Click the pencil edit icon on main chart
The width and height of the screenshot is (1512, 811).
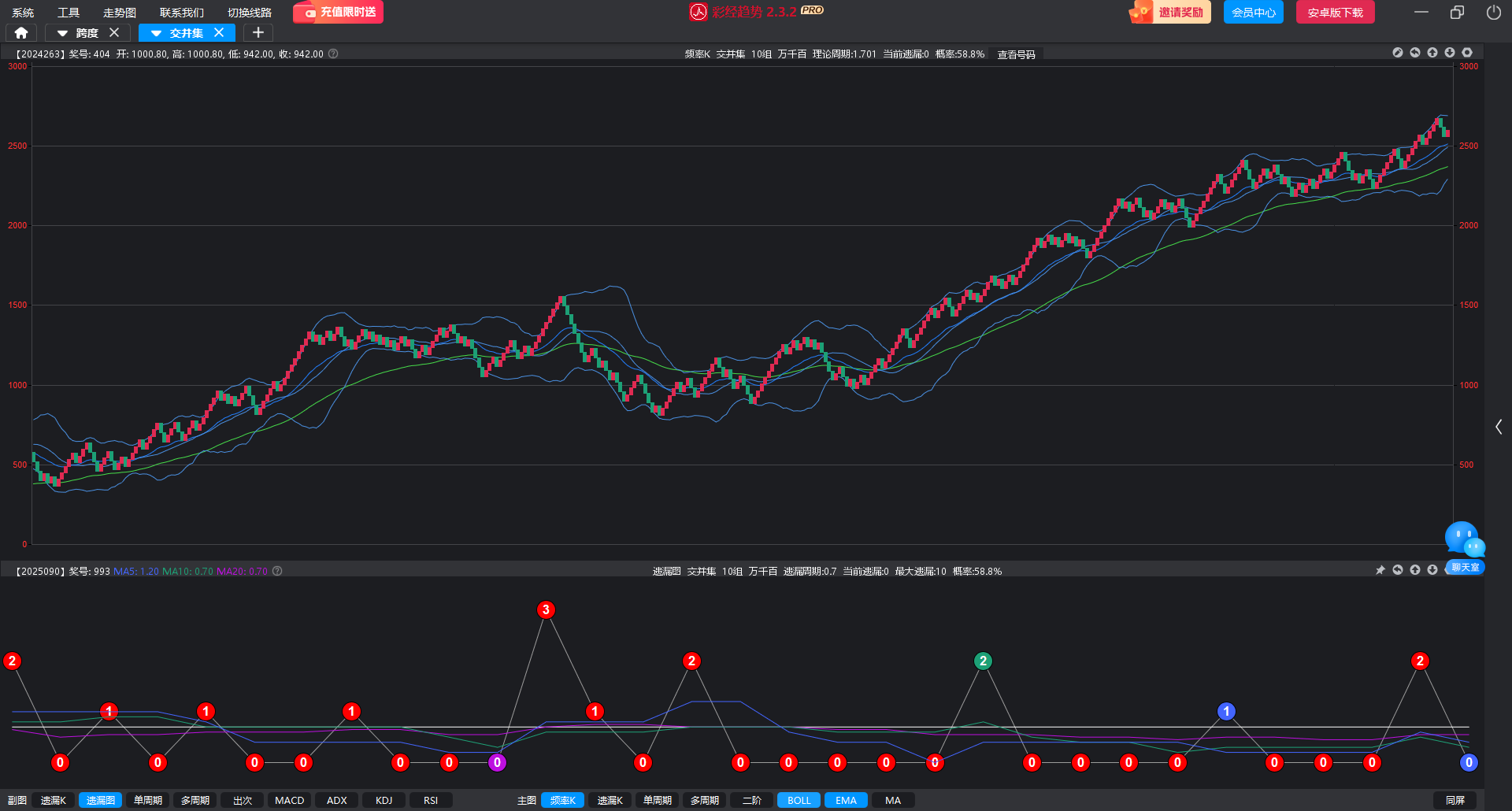click(x=1398, y=53)
